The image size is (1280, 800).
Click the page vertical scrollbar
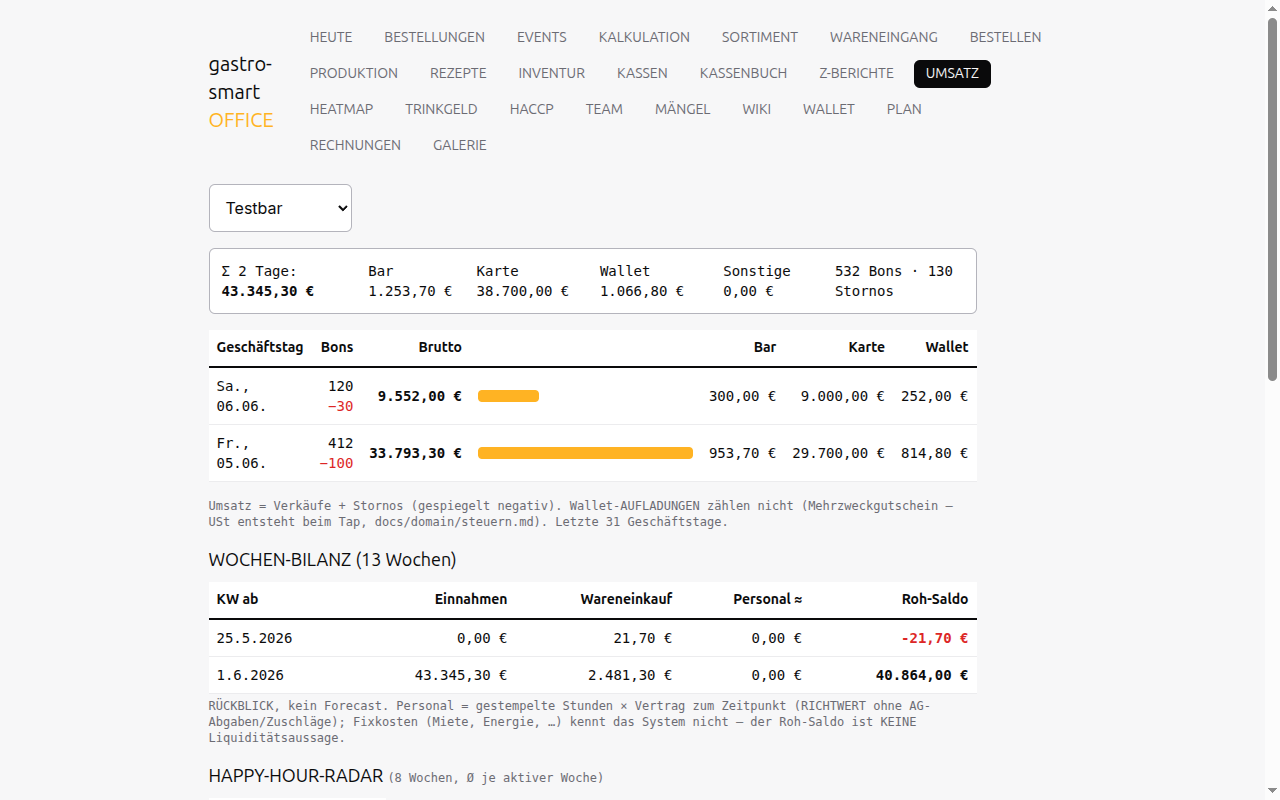1272,200
